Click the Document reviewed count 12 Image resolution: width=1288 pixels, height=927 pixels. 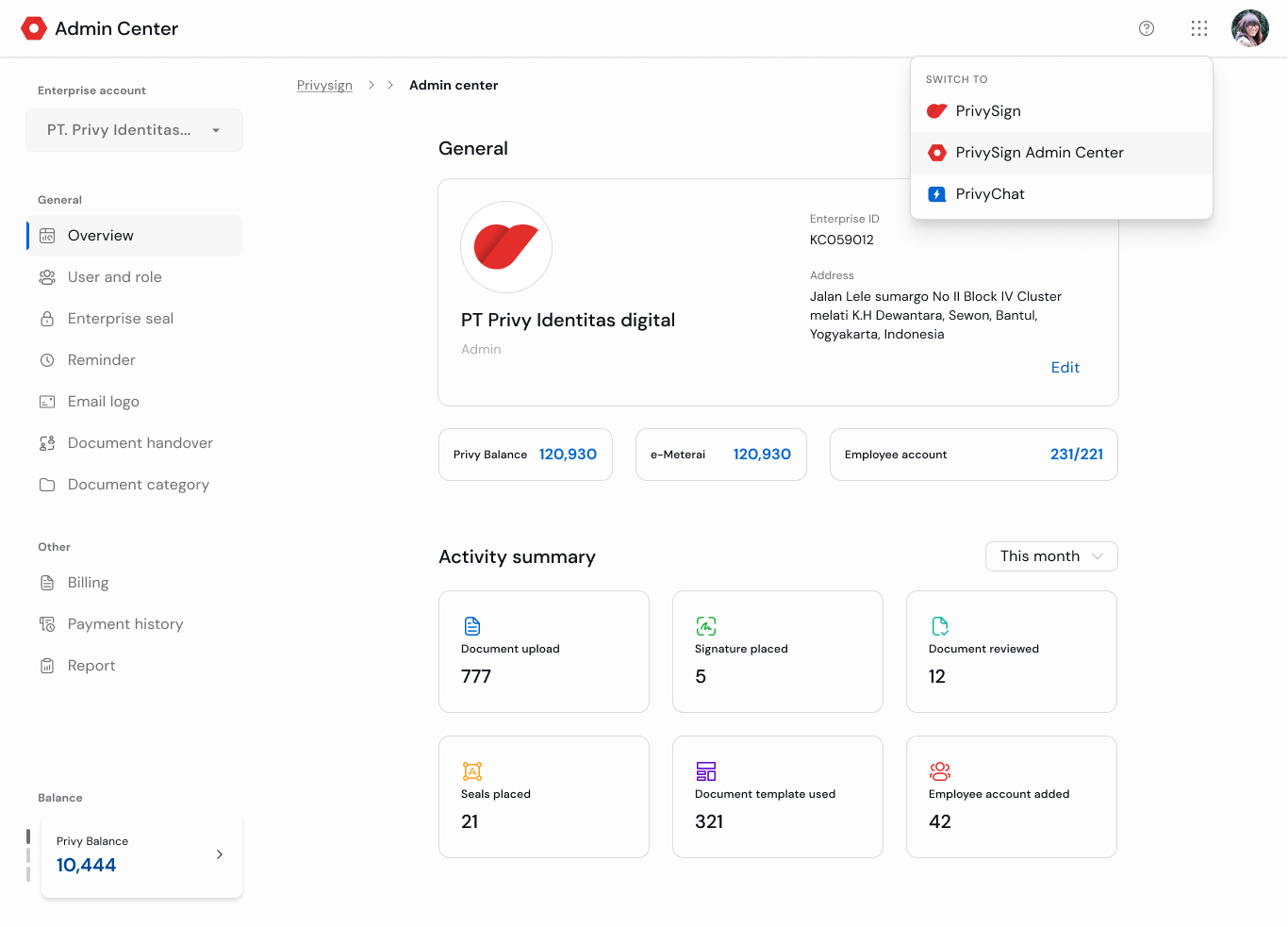937,677
